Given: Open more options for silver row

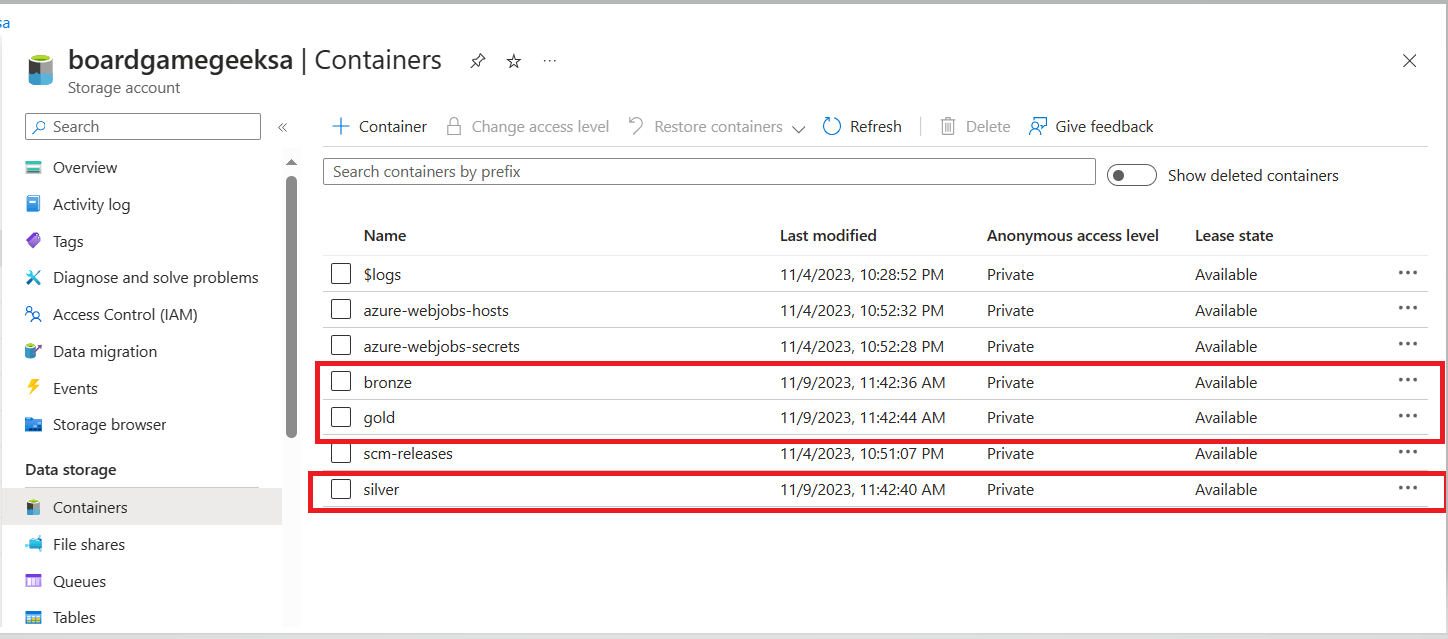Looking at the screenshot, I should [x=1408, y=487].
